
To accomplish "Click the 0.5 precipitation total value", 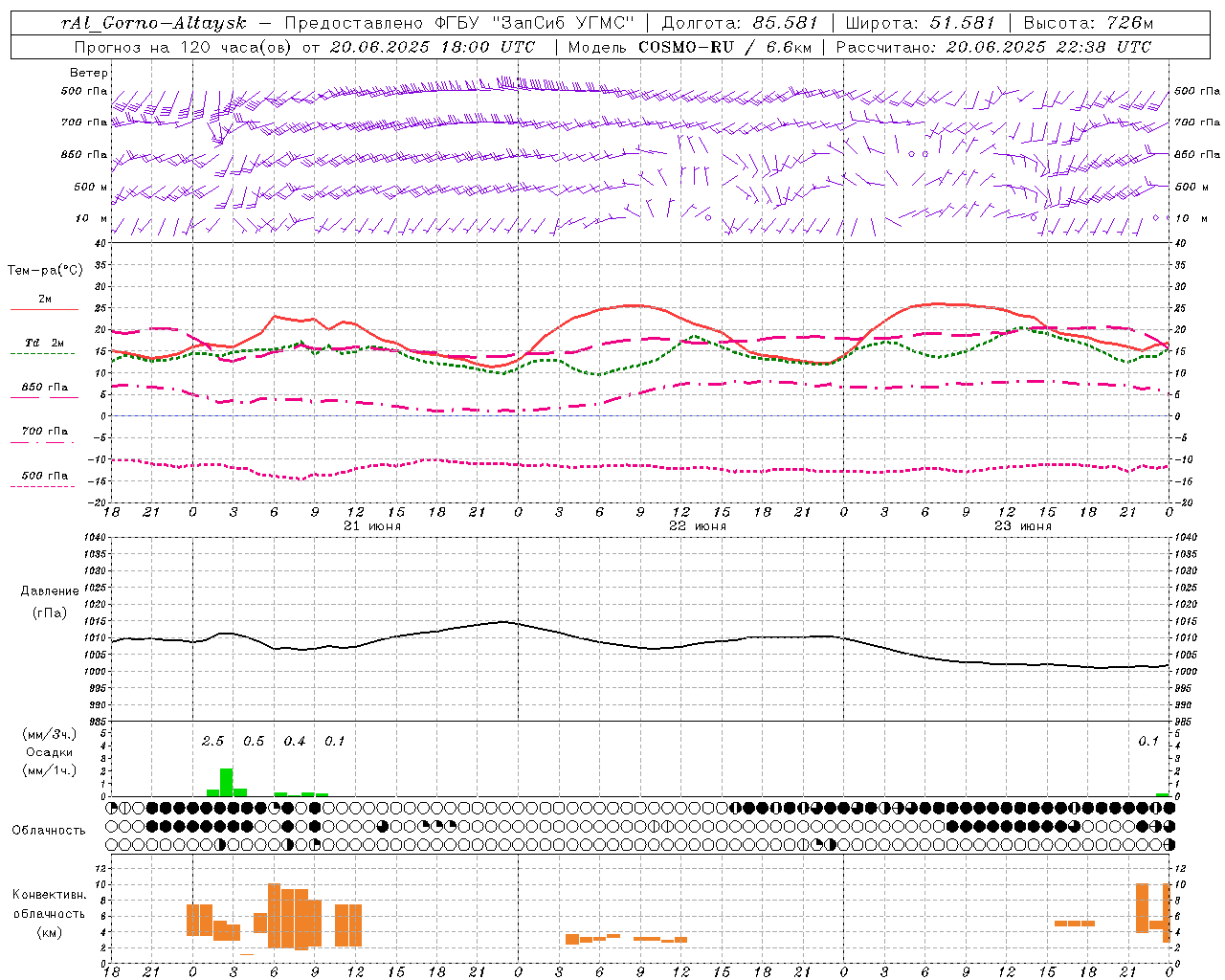I will pyautogui.click(x=254, y=742).
